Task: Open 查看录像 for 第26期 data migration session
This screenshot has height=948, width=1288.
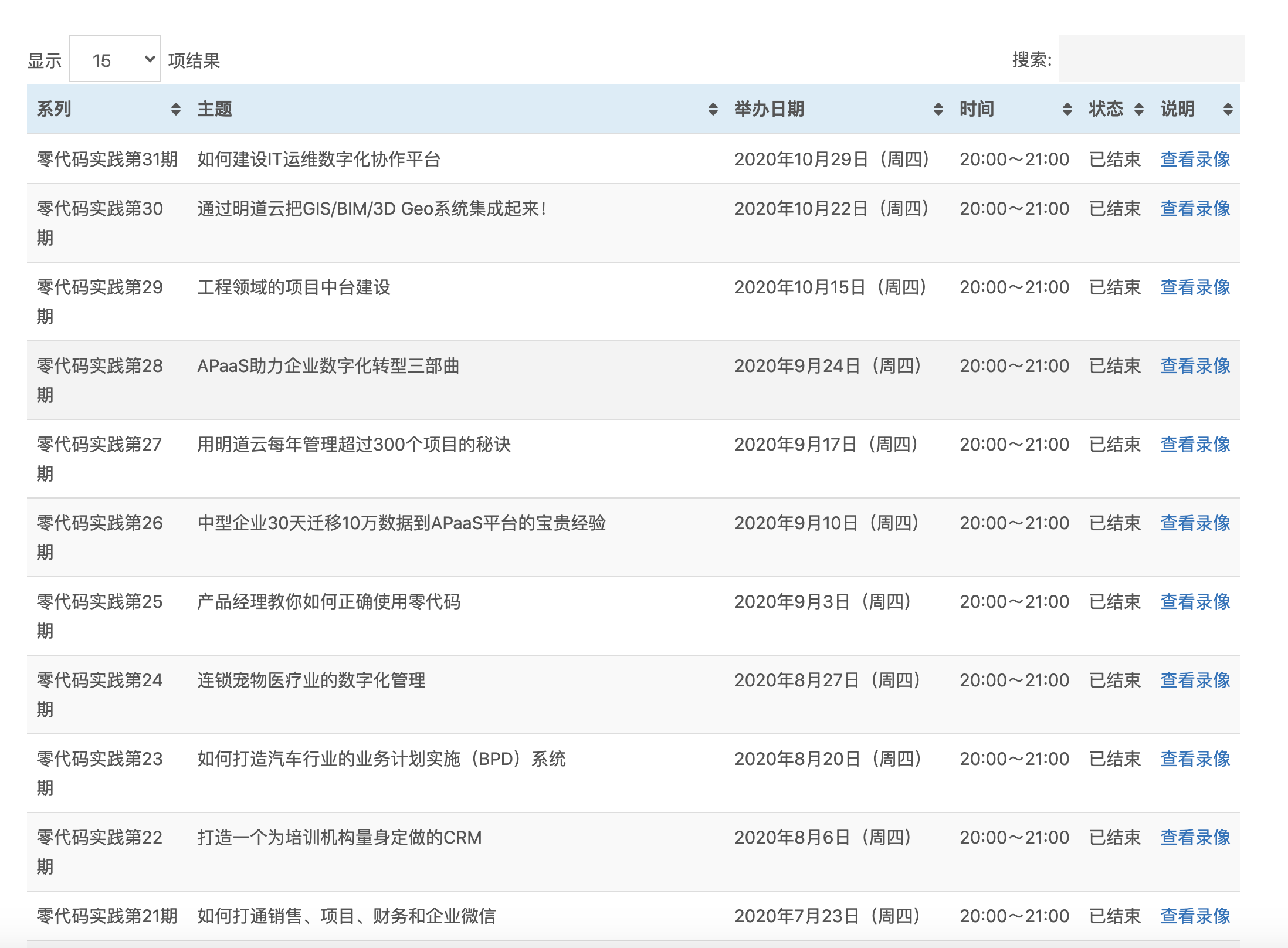Action: tap(1195, 523)
